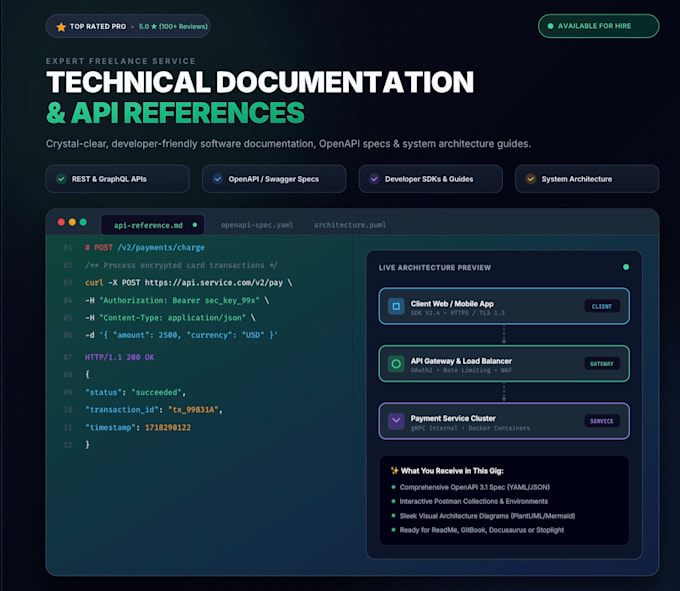This screenshot has height=591, width=680.
Task: Switch to the architecture.puml tab
Action: pyautogui.click(x=350, y=225)
